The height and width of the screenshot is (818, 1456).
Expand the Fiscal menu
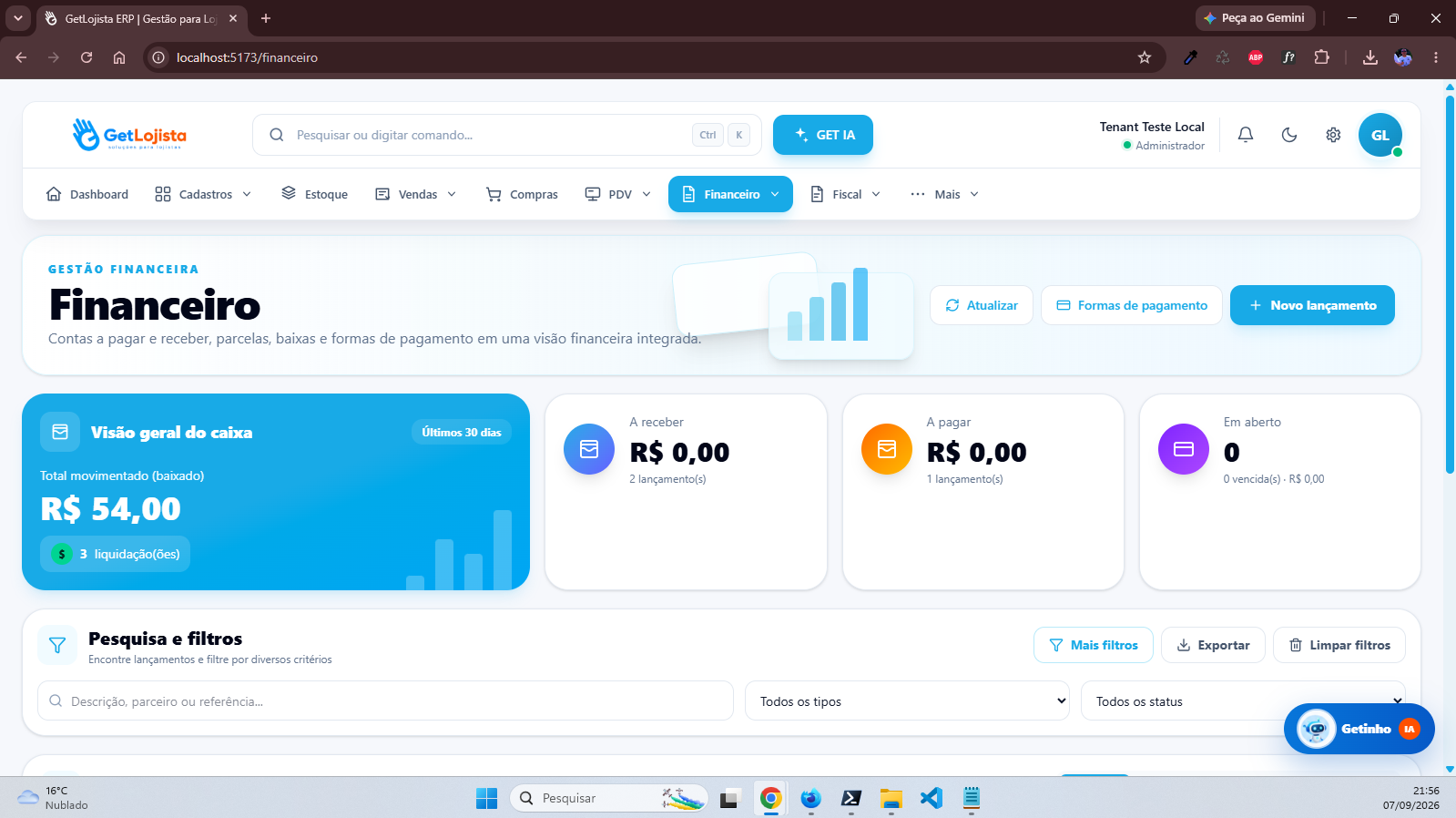point(846,194)
